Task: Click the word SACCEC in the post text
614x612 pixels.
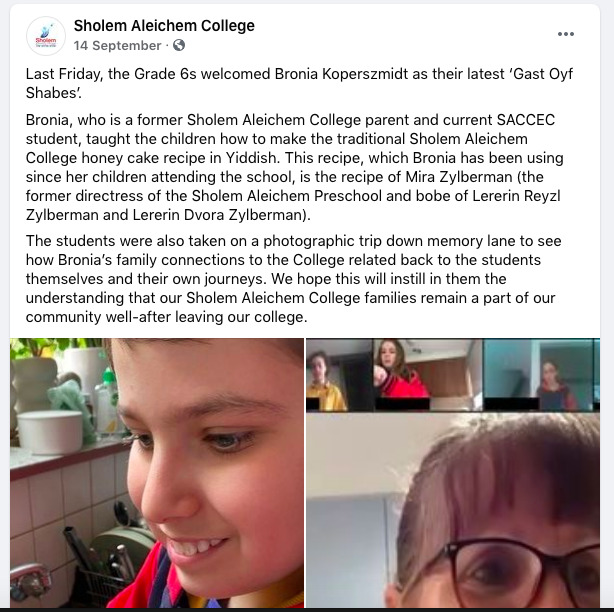Action: 526,120
